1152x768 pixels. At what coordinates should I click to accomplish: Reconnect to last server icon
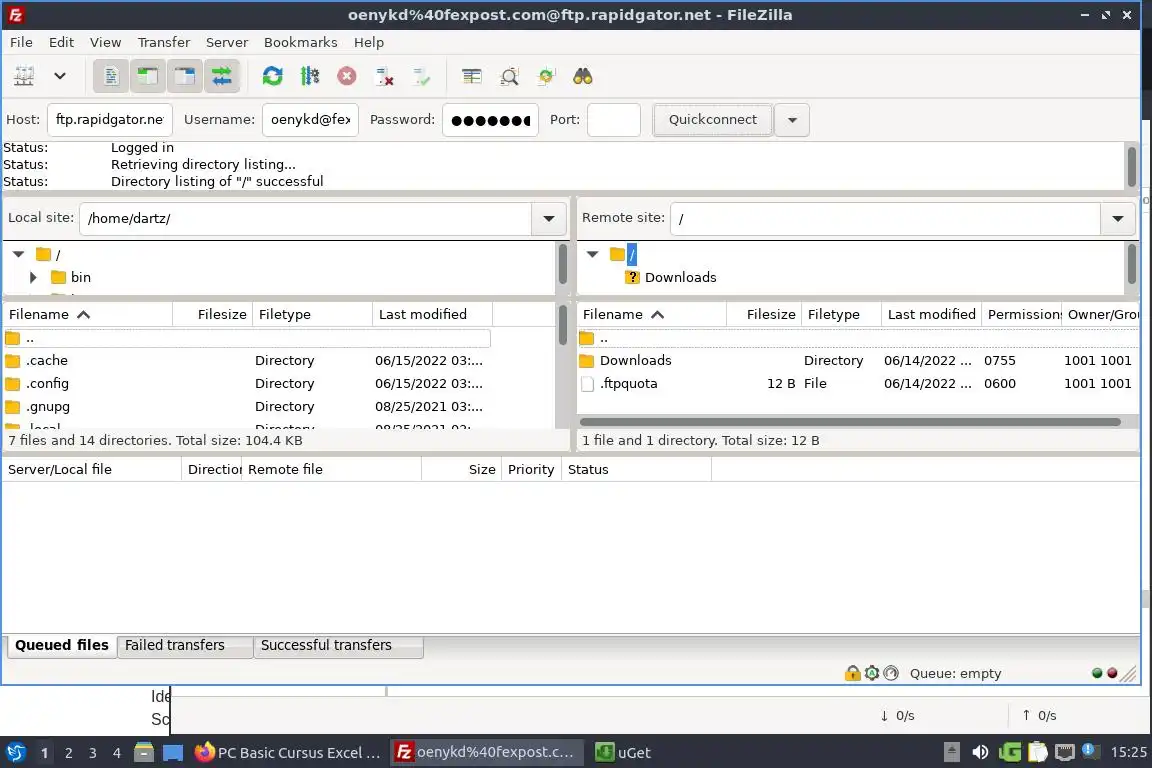tap(422, 76)
